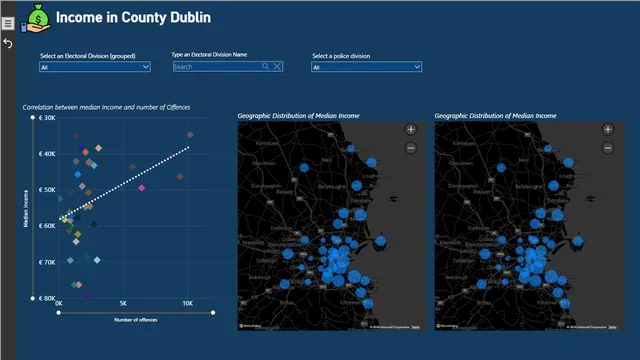Click the 'Income in County Dublin' title
Screen dimensions: 640x360
pos(133,18)
